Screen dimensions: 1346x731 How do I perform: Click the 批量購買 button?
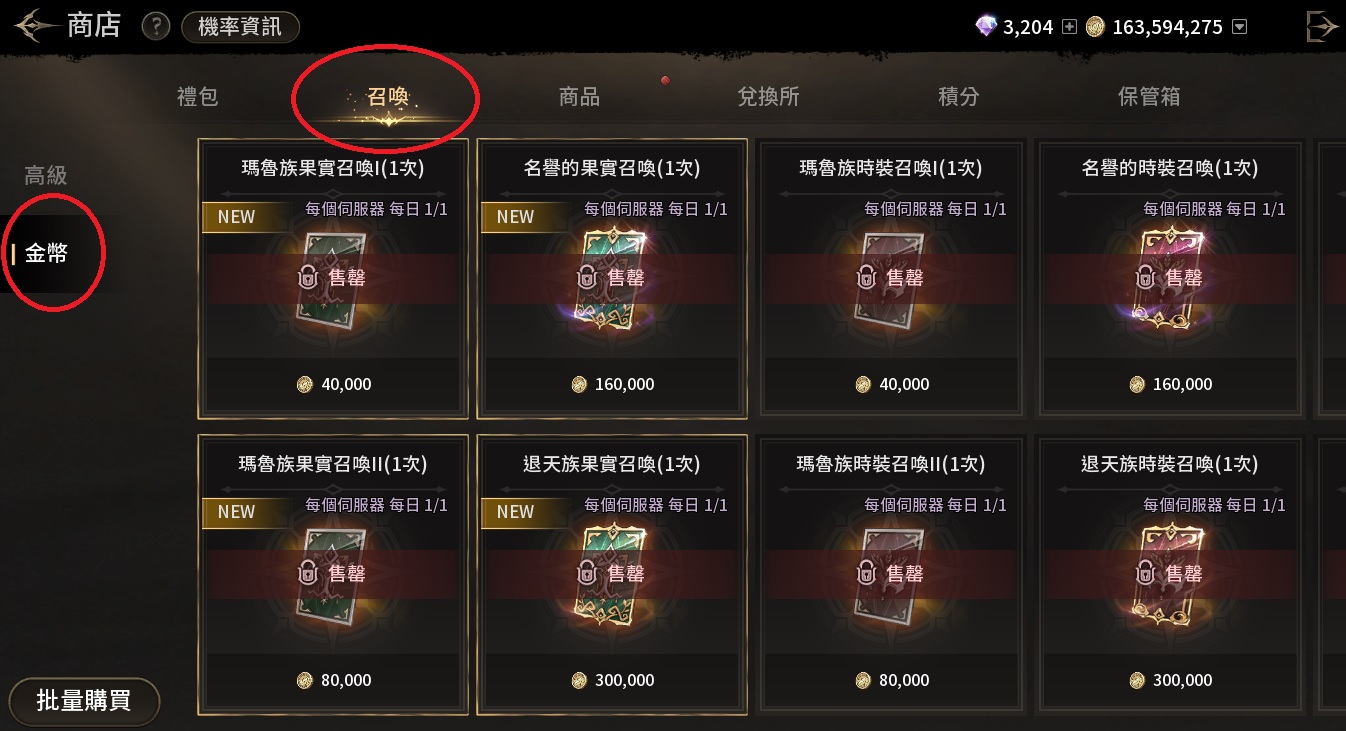[84, 700]
